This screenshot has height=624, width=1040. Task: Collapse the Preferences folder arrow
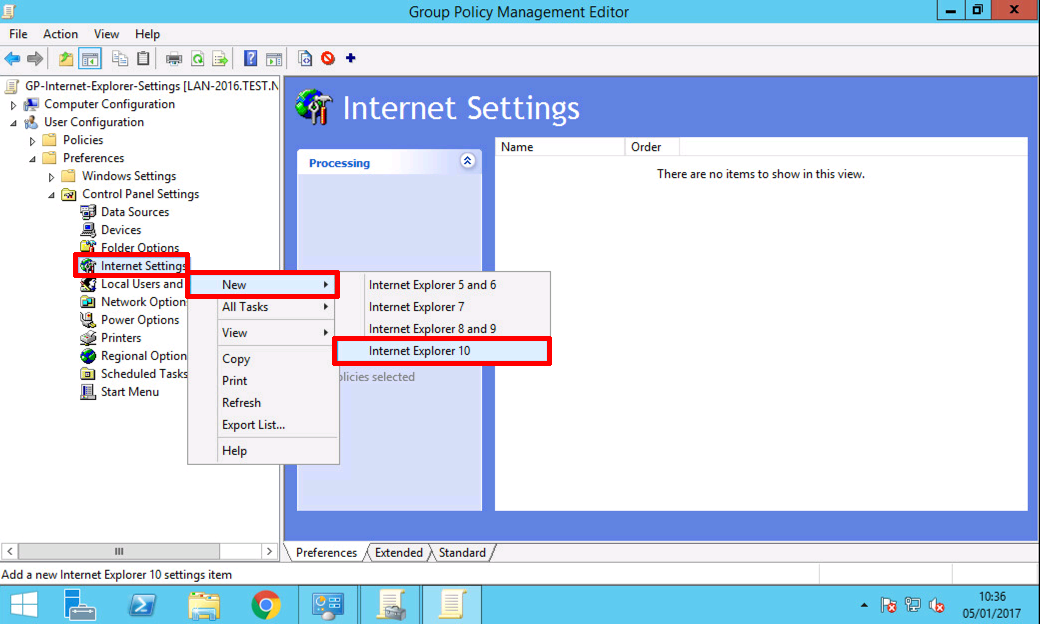[x=32, y=158]
